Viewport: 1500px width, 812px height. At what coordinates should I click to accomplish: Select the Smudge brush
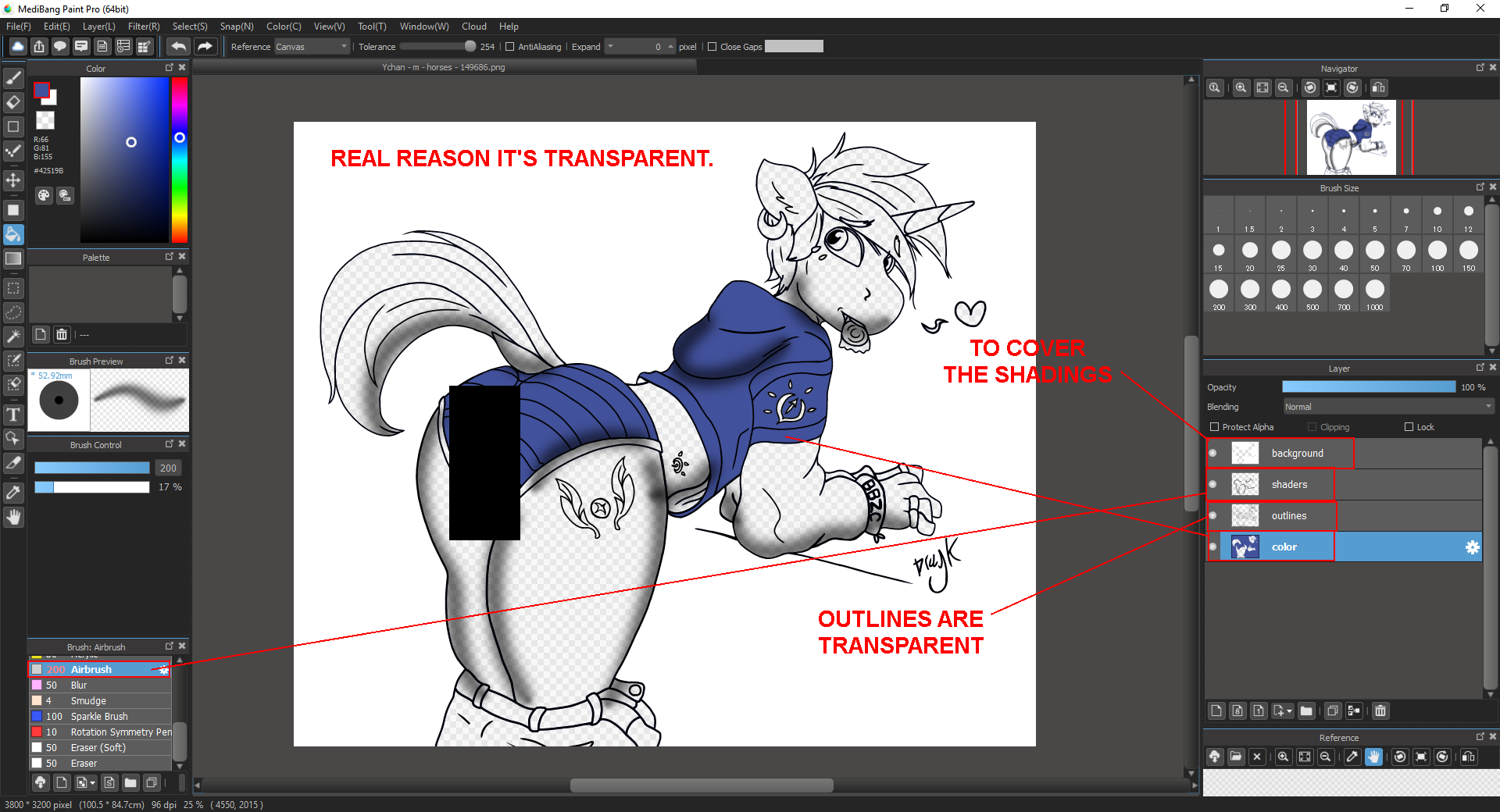(100, 701)
